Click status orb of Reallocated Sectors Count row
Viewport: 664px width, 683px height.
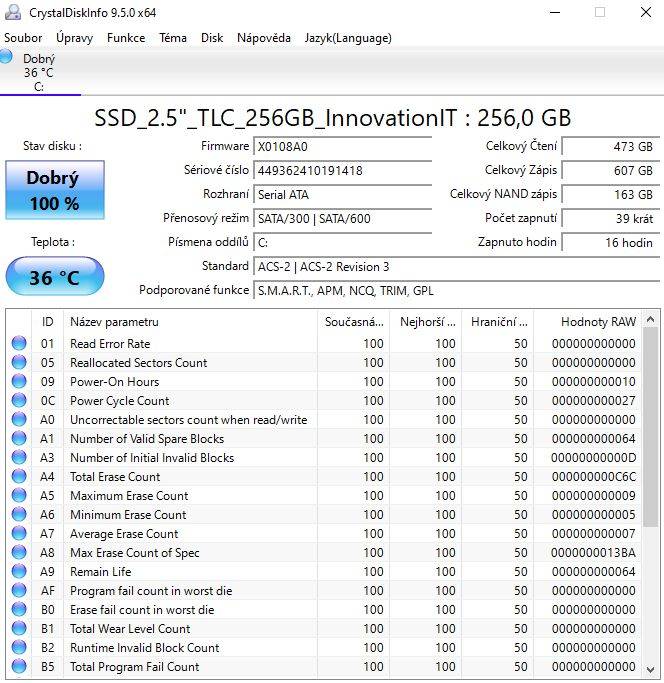pos(19,362)
